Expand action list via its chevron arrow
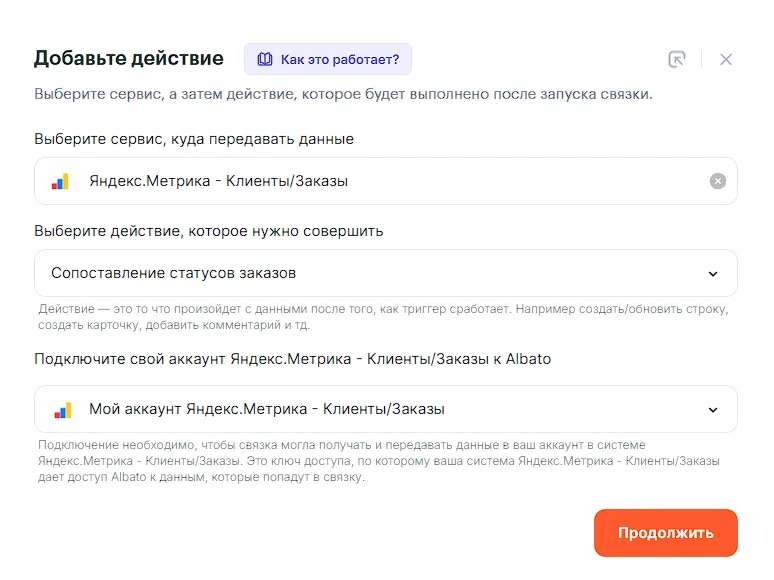 tap(713, 273)
